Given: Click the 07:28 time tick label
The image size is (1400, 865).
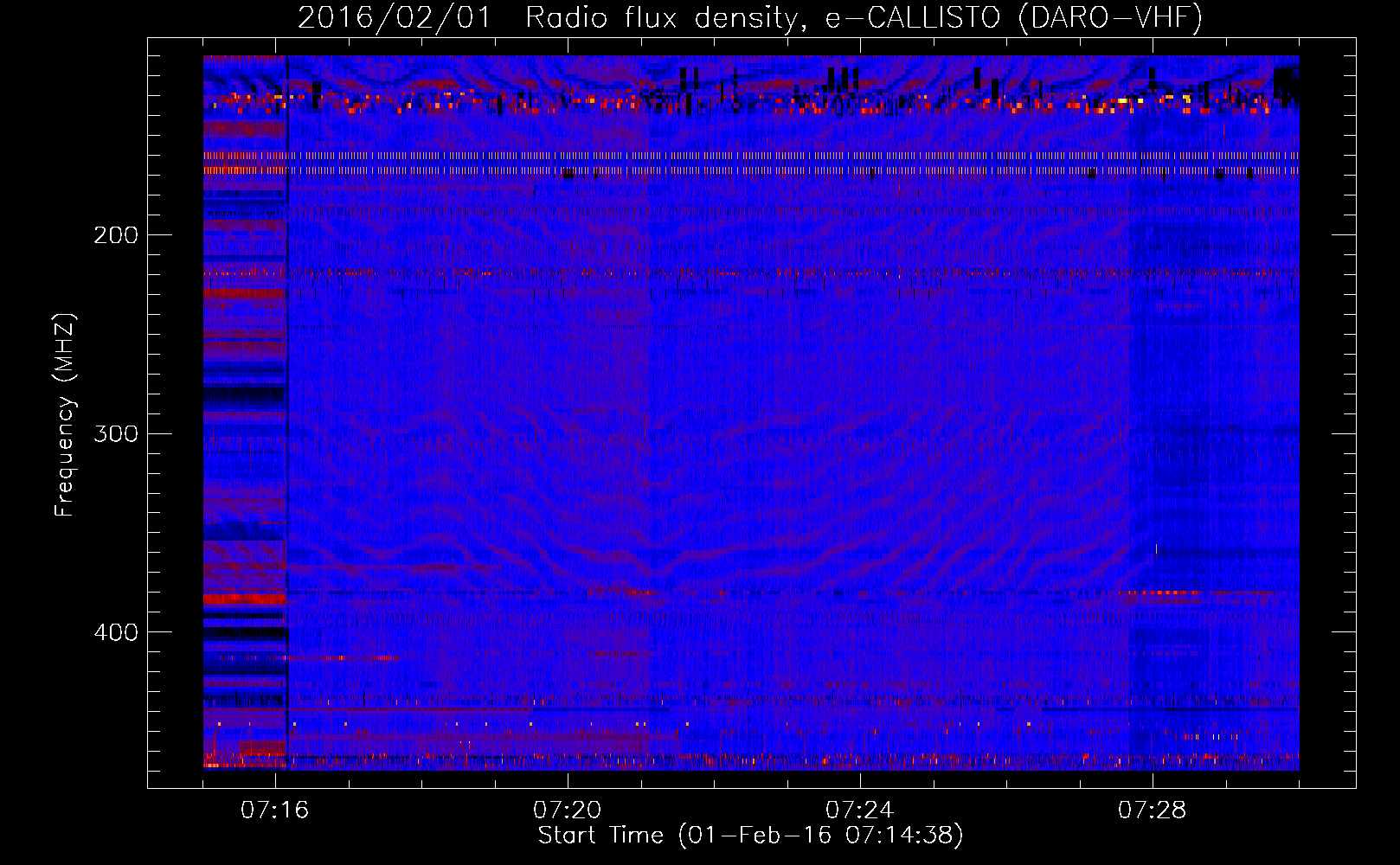Looking at the screenshot, I should [1153, 811].
